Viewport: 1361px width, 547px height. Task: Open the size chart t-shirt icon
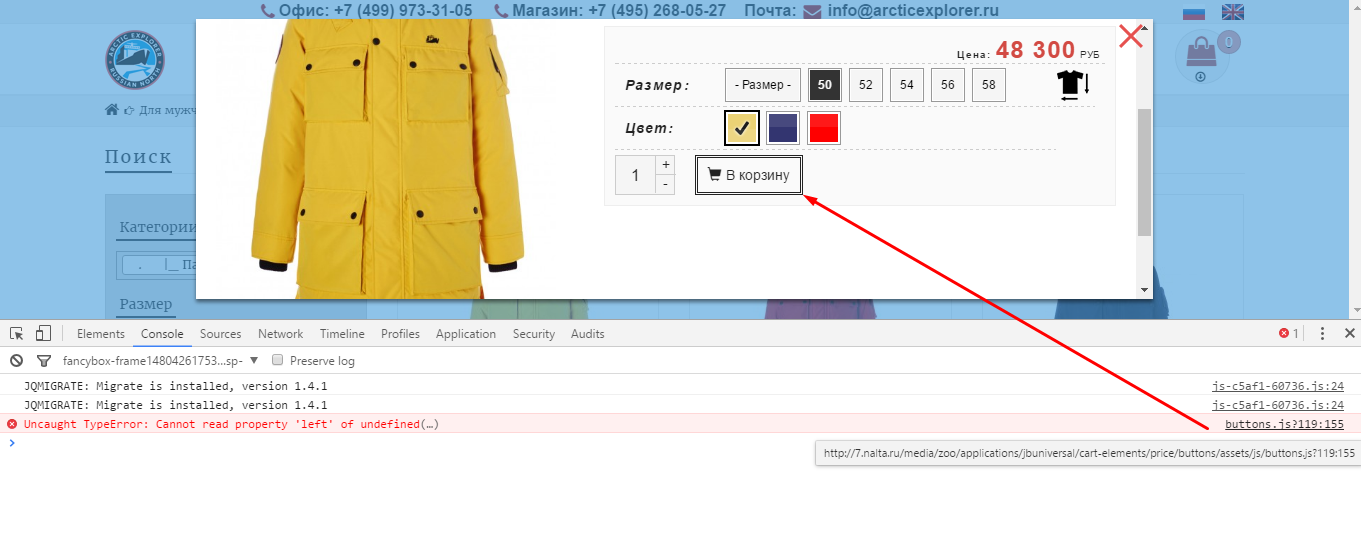1073,85
